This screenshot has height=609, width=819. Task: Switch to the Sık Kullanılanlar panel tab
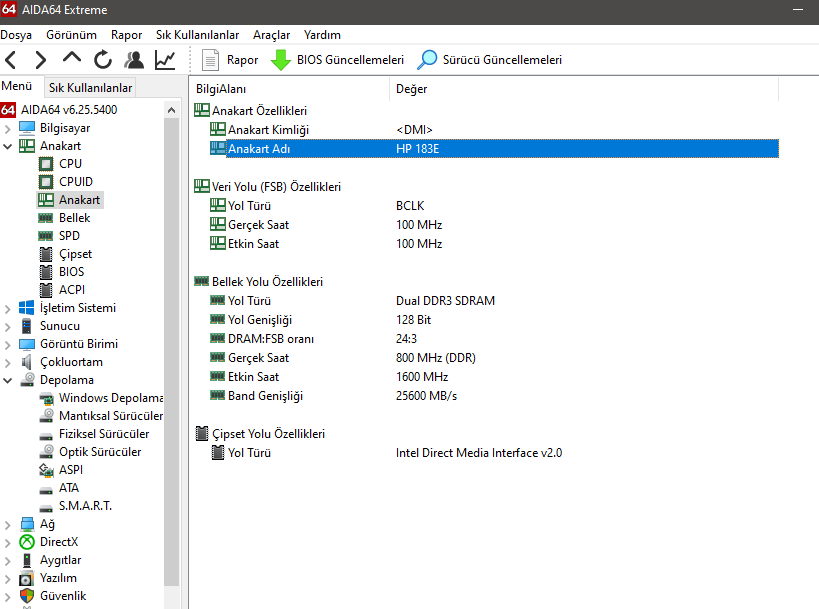[90, 88]
